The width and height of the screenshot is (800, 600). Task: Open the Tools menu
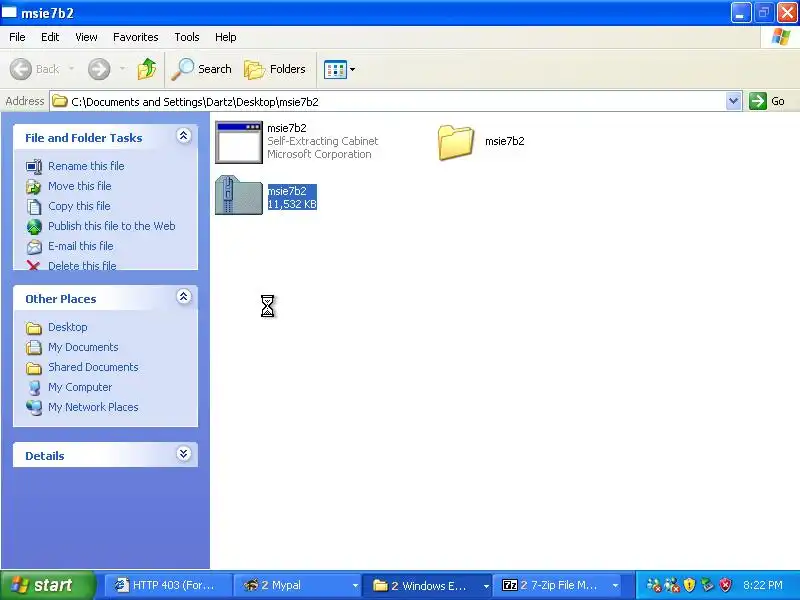(x=187, y=37)
